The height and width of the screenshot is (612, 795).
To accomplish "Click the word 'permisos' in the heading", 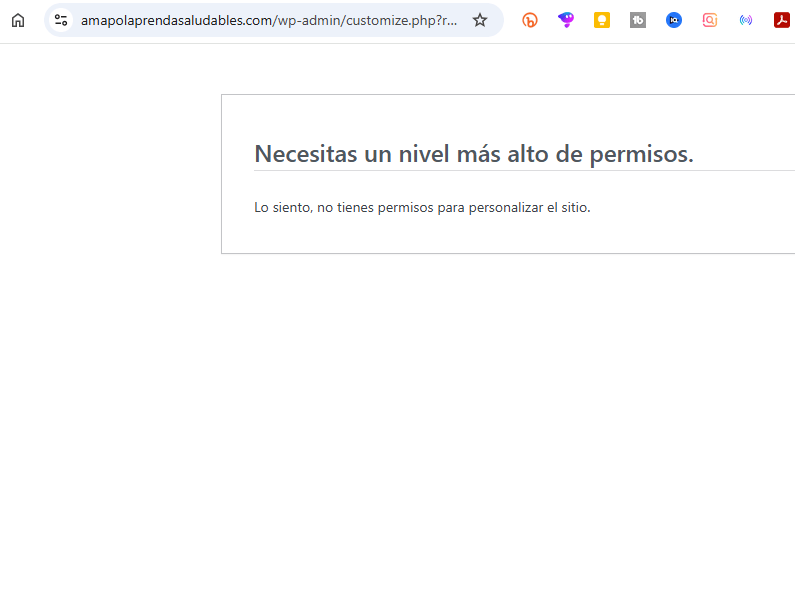I will 641,154.
